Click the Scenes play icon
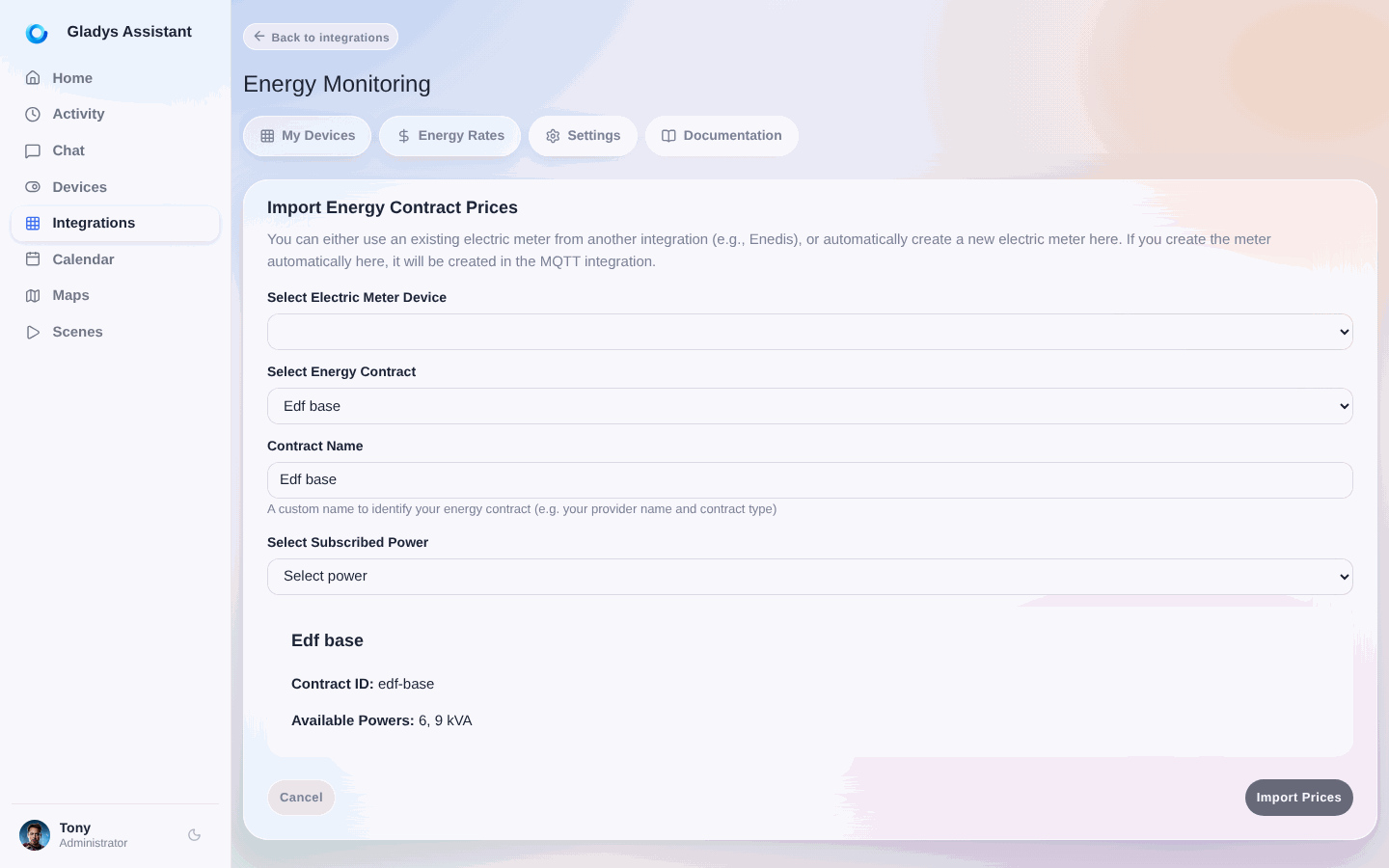1389x868 pixels. point(33,332)
